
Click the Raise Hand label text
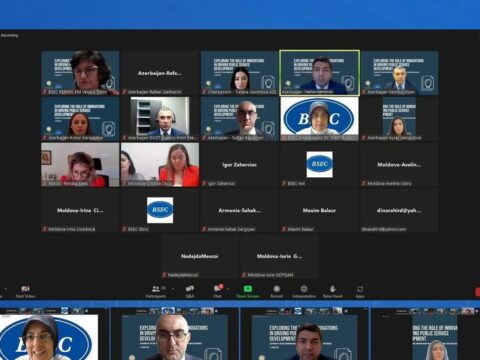pyautogui.click(x=332, y=296)
